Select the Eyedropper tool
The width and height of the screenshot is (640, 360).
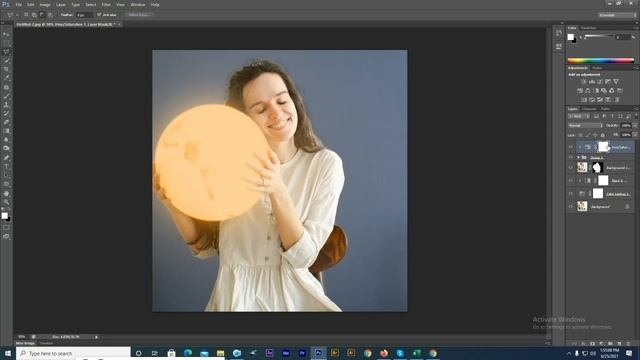(6, 78)
